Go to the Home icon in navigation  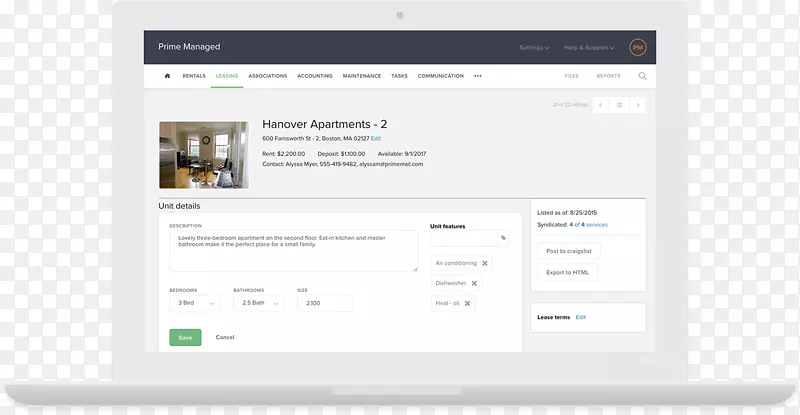click(x=167, y=76)
